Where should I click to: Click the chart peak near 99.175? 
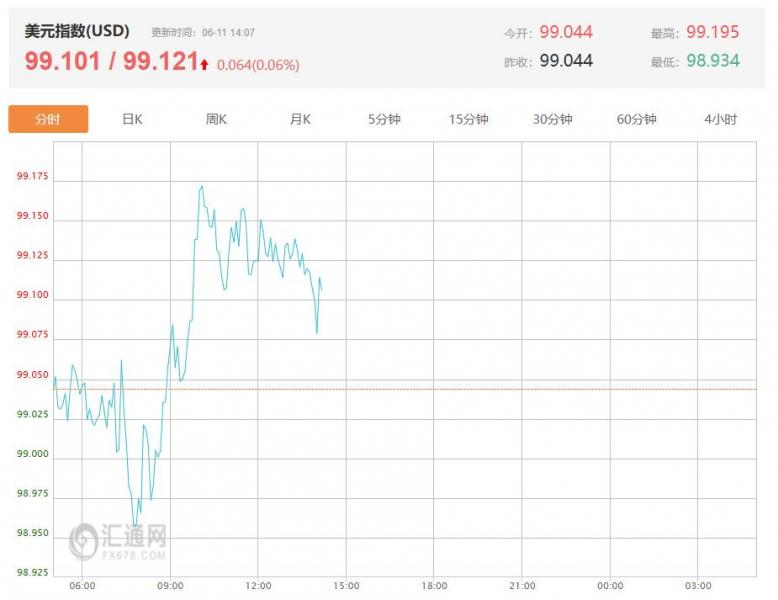[x=201, y=187]
